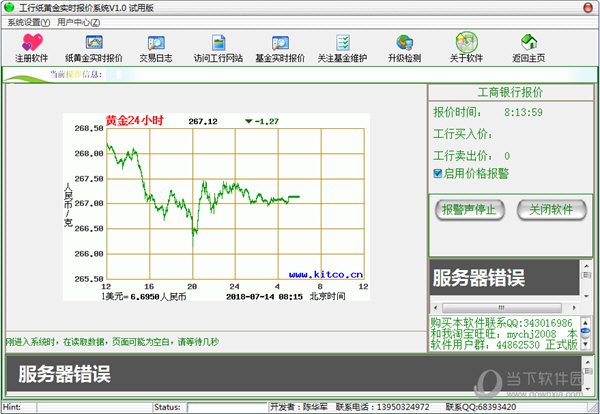600x414 pixels.
Task: Toggle 启用价格报警 checkbox
Action: [x=438, y=173]
